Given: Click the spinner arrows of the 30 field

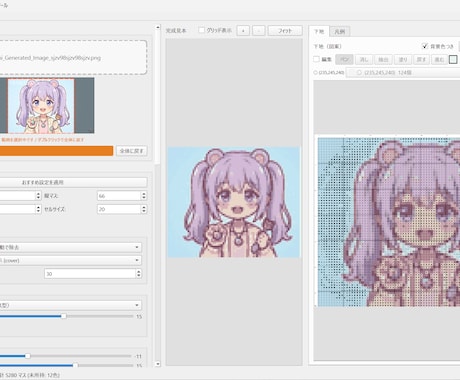Looking at the screenshot, I should pyautogui.click(x=139, y=274).
